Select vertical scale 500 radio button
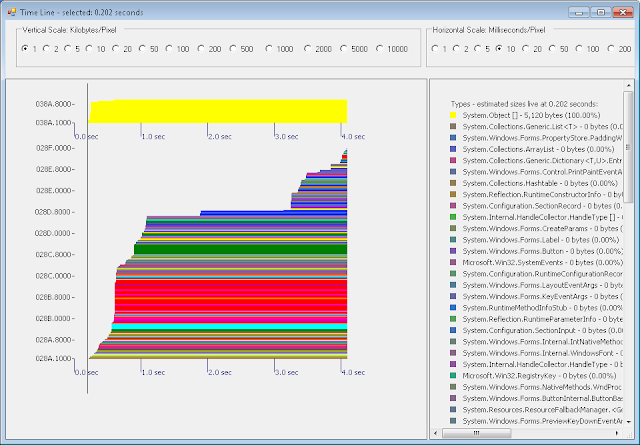This screenshot has height=445, width=640. tap(233, 49)
